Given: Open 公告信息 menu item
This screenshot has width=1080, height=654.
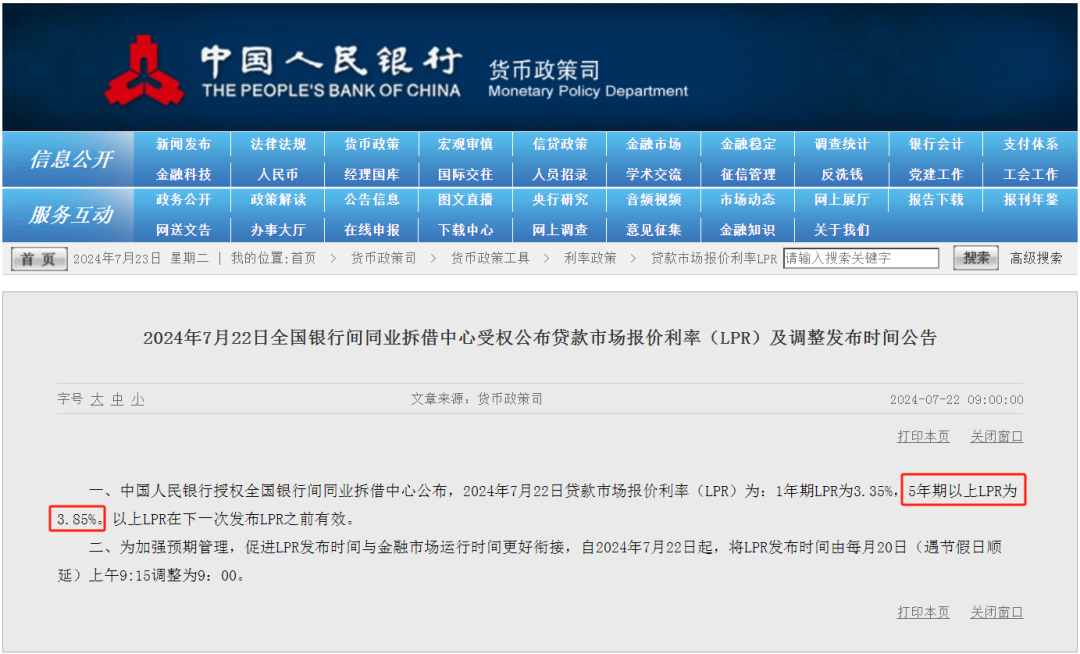Looking at the screenshot, I should point(371,200).
